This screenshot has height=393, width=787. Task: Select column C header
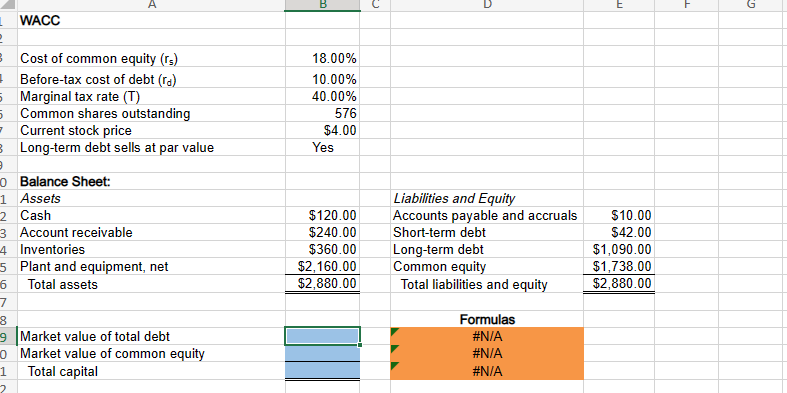(x=375, y=5)
